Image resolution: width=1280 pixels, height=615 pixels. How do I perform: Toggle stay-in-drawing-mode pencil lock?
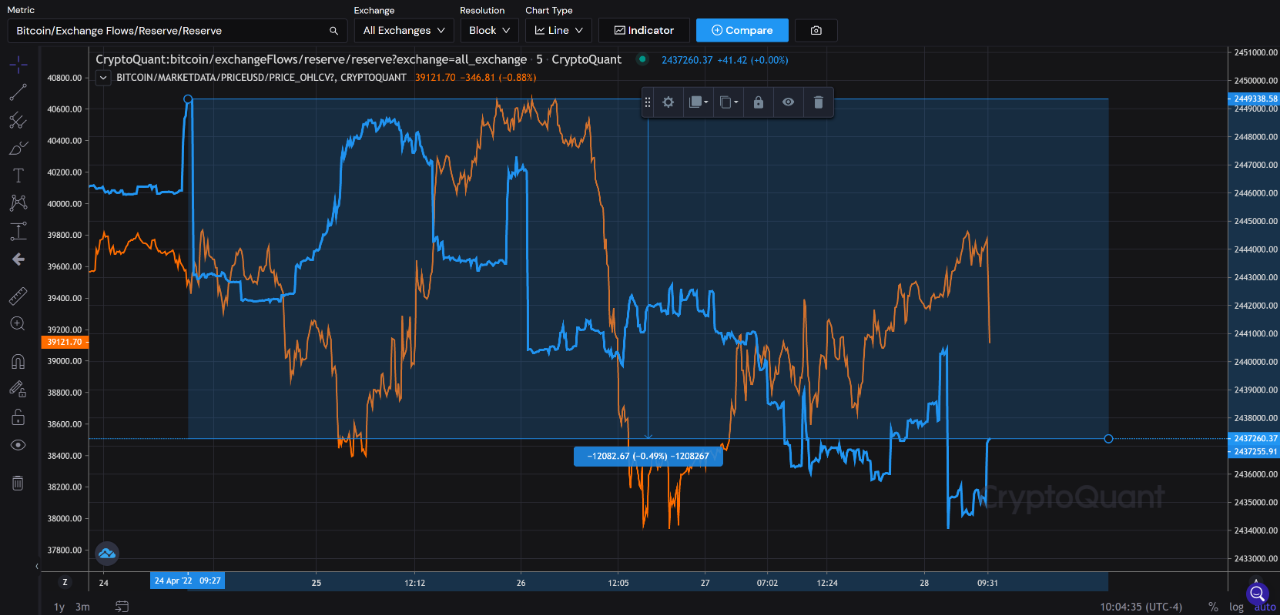tap(18, 389)
